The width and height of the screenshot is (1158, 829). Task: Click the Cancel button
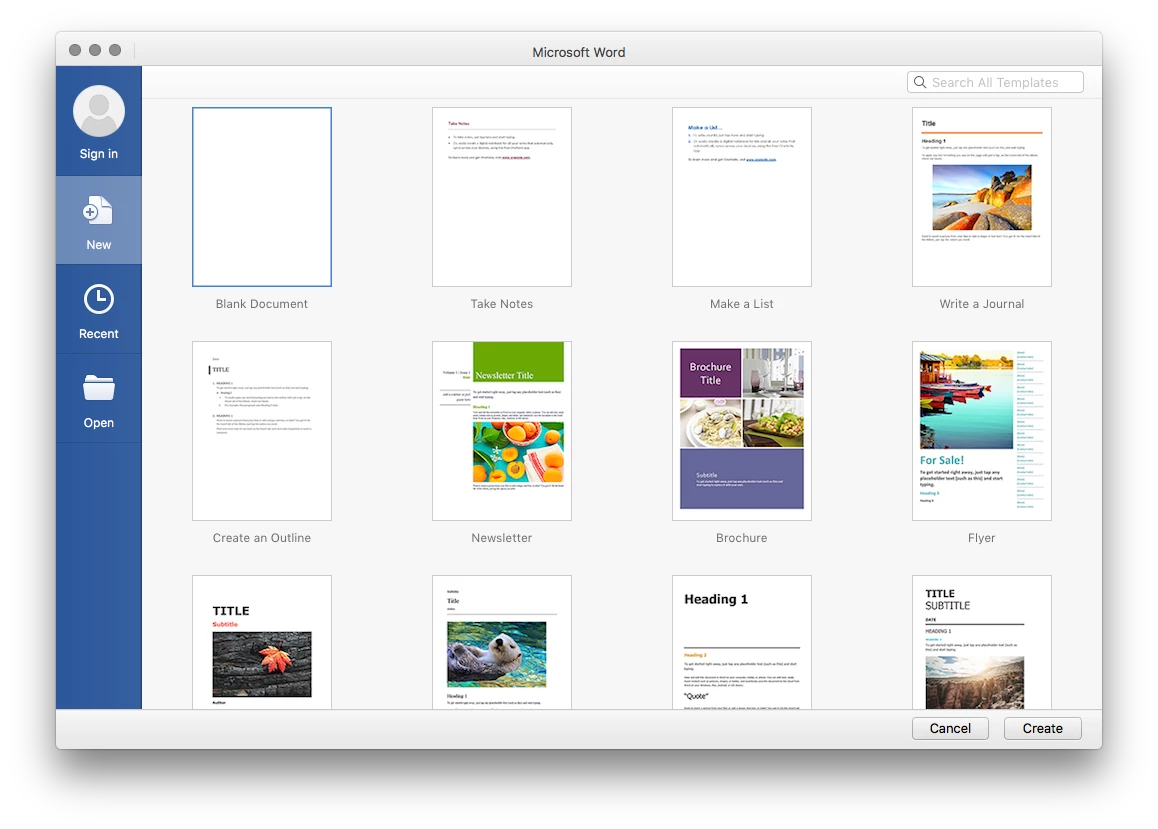(x=950, y=729)
